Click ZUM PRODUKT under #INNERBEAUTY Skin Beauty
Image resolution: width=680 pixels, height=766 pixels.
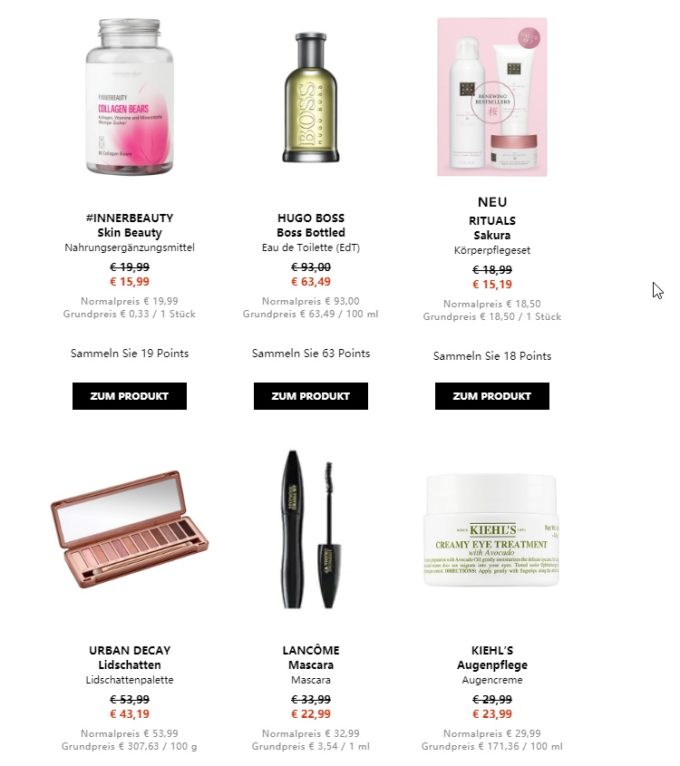tap(129, 396)
